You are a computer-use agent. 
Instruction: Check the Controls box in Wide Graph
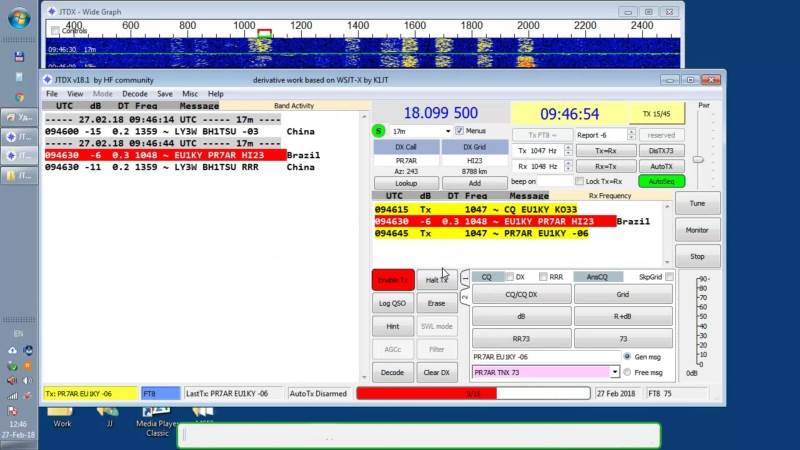coord(54,31)
